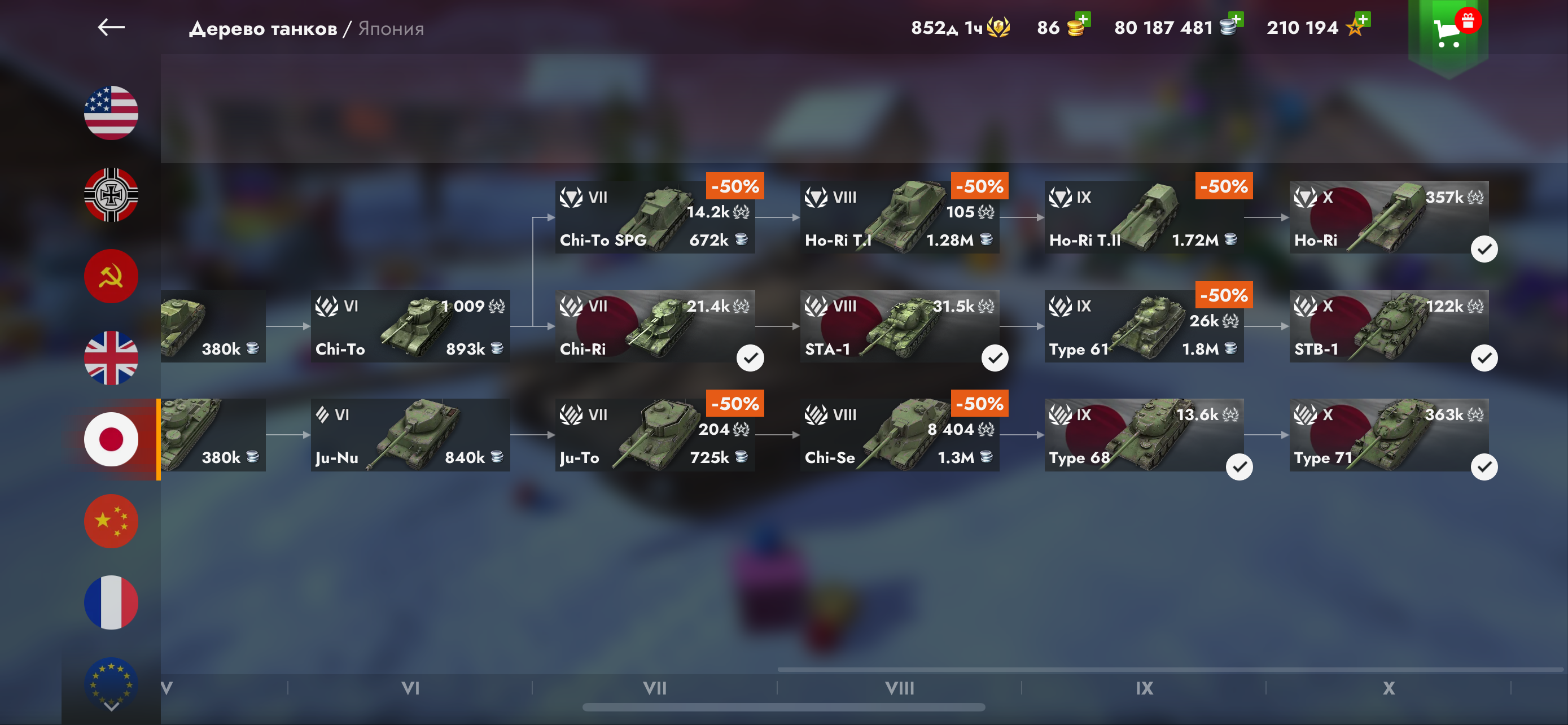1568x725 pixels.
Task: Expand more nations with bottom chevron
Action: (111, 707)
